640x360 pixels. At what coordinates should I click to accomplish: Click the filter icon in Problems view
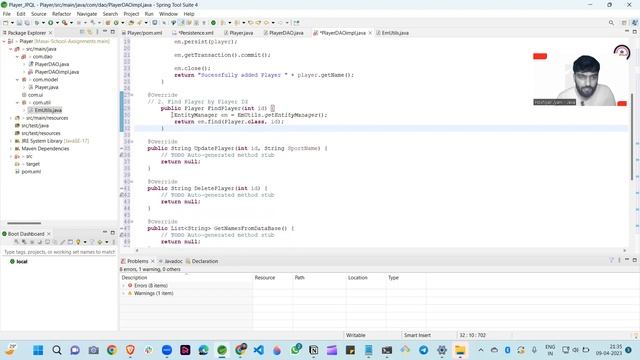(x=611, y=260)
